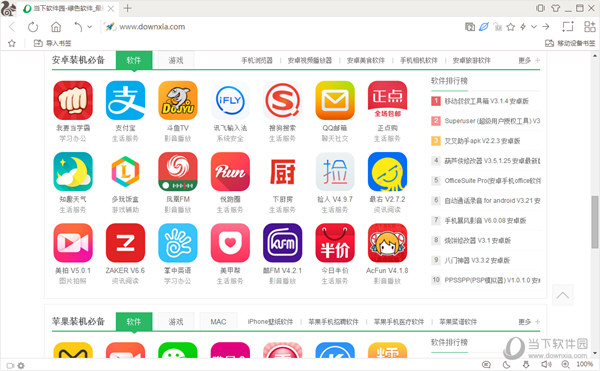Click the 最右 V2.7.2 app icon
Image resolution: width=600 pixels, height=371 pixels.
pyautogui.click(x=387, y=171)
